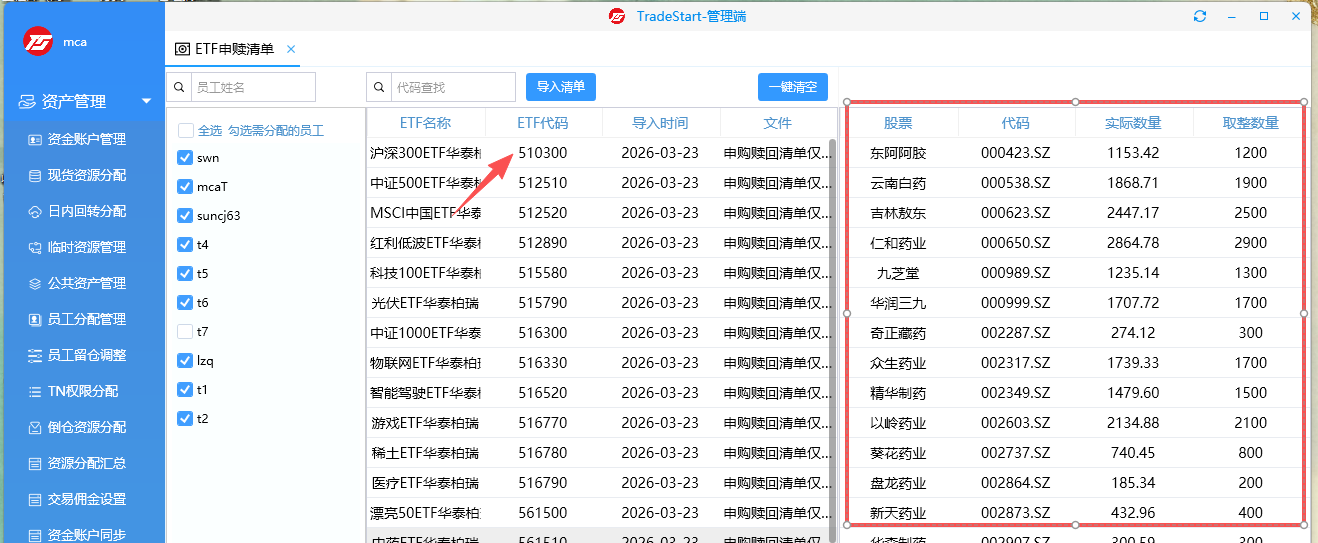Click the 员工留仓调整 sidebar icon
The width and height of the screenshot is (1318, 543).
pyautogui.click(x=35, y=355)
